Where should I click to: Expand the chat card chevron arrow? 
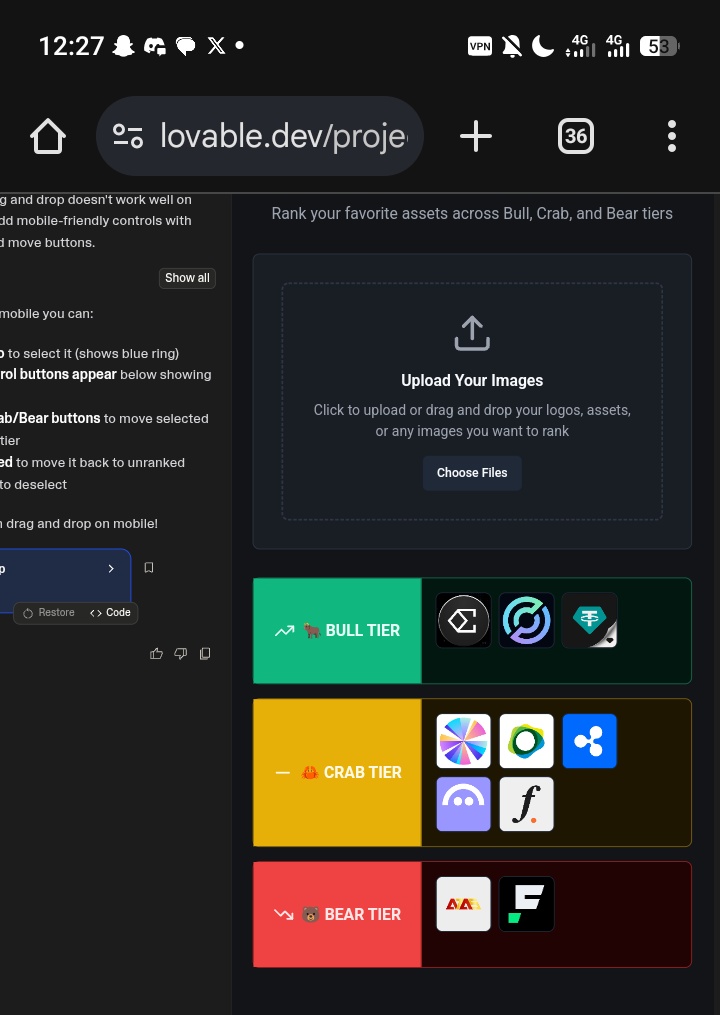click(111, 568)
